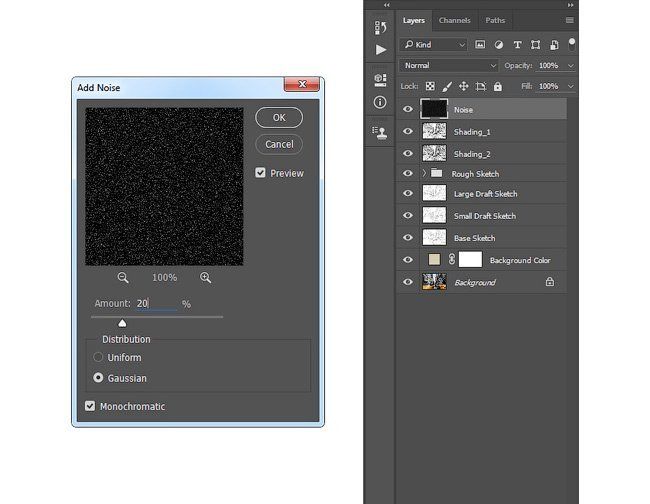Filter layers by smart object icon
The width and height of the screenshot is (650, 504).
coord(554,45)
